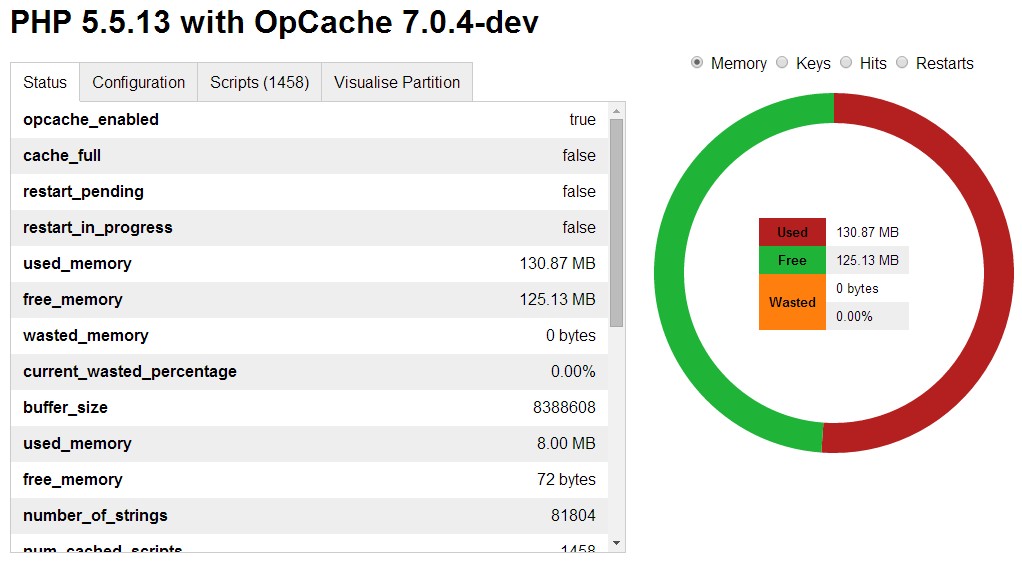Select the Memory radio button
Viewport: 1022px width, 569px height.
pyautogui.click(x=697, y=63)
